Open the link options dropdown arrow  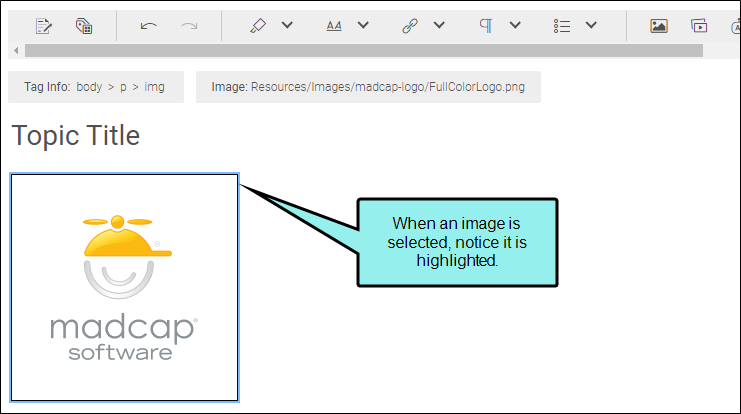point(439,25)
